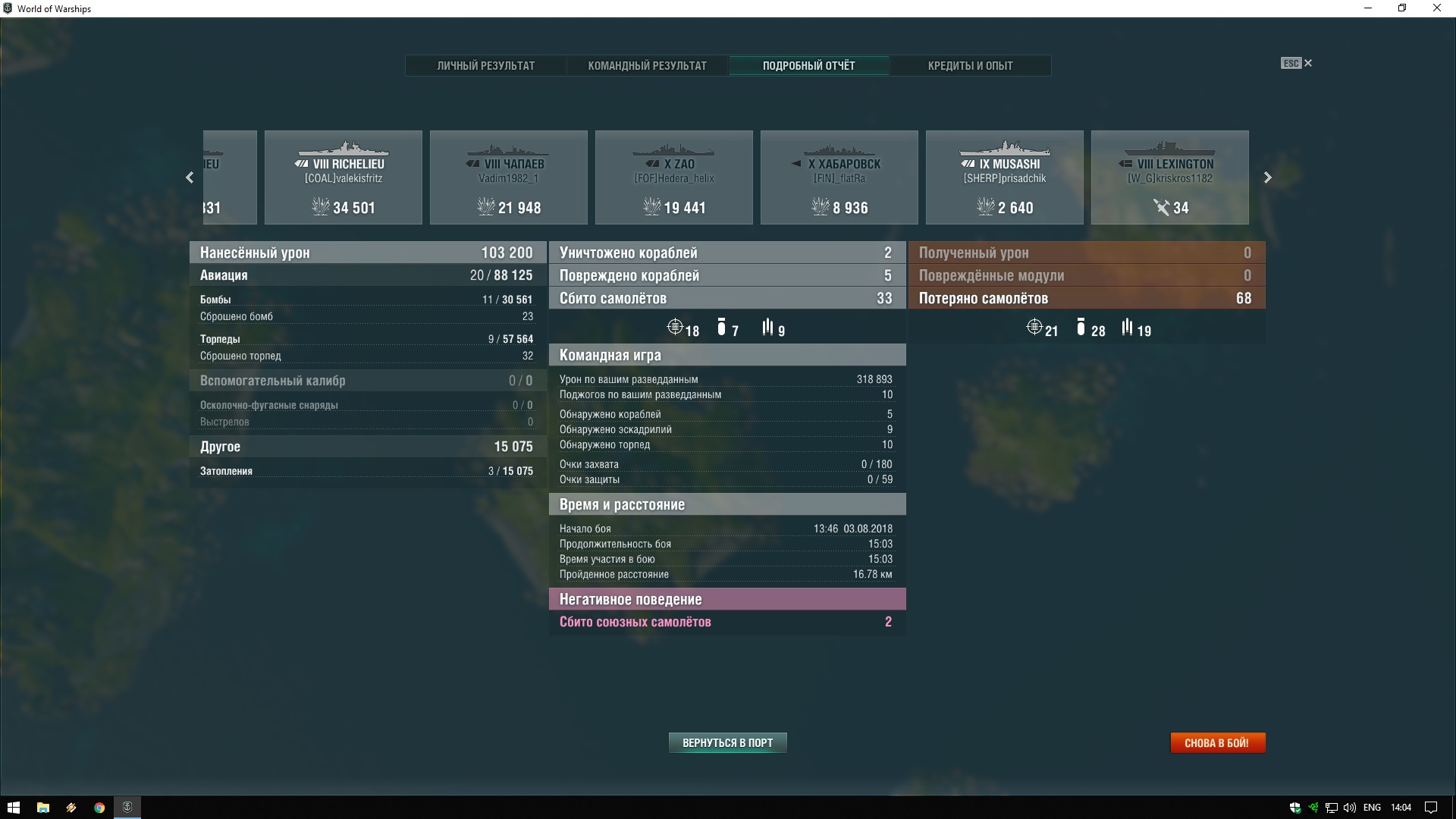This screenshot has width=1456, height=819.
Task: Click the Обнаружено торпед row
Action: point(727,444)
